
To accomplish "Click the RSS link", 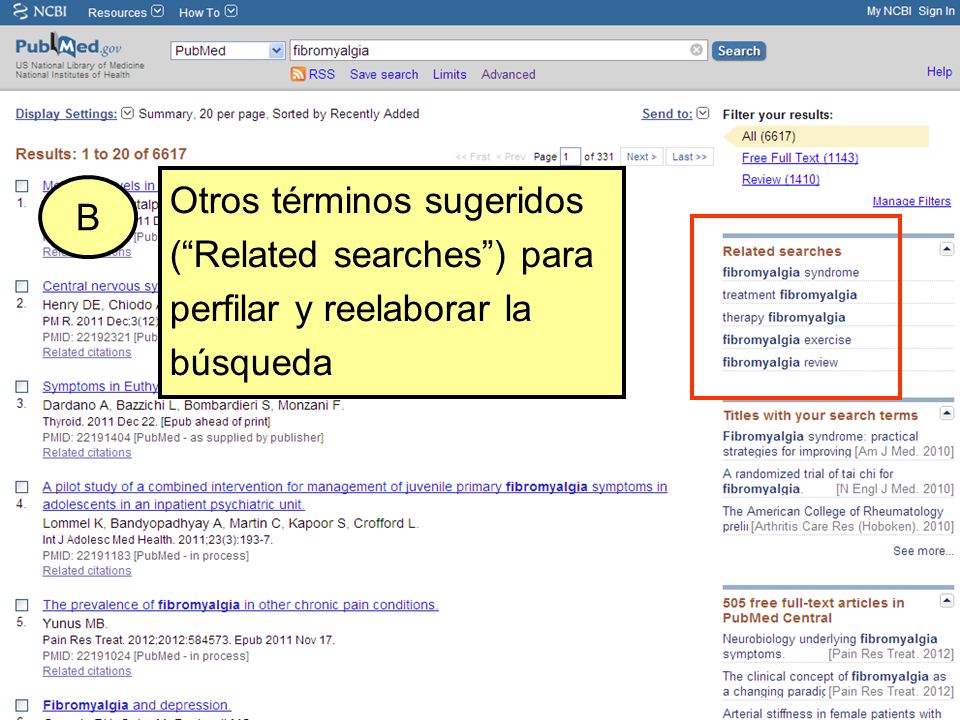I will [321, 74].
